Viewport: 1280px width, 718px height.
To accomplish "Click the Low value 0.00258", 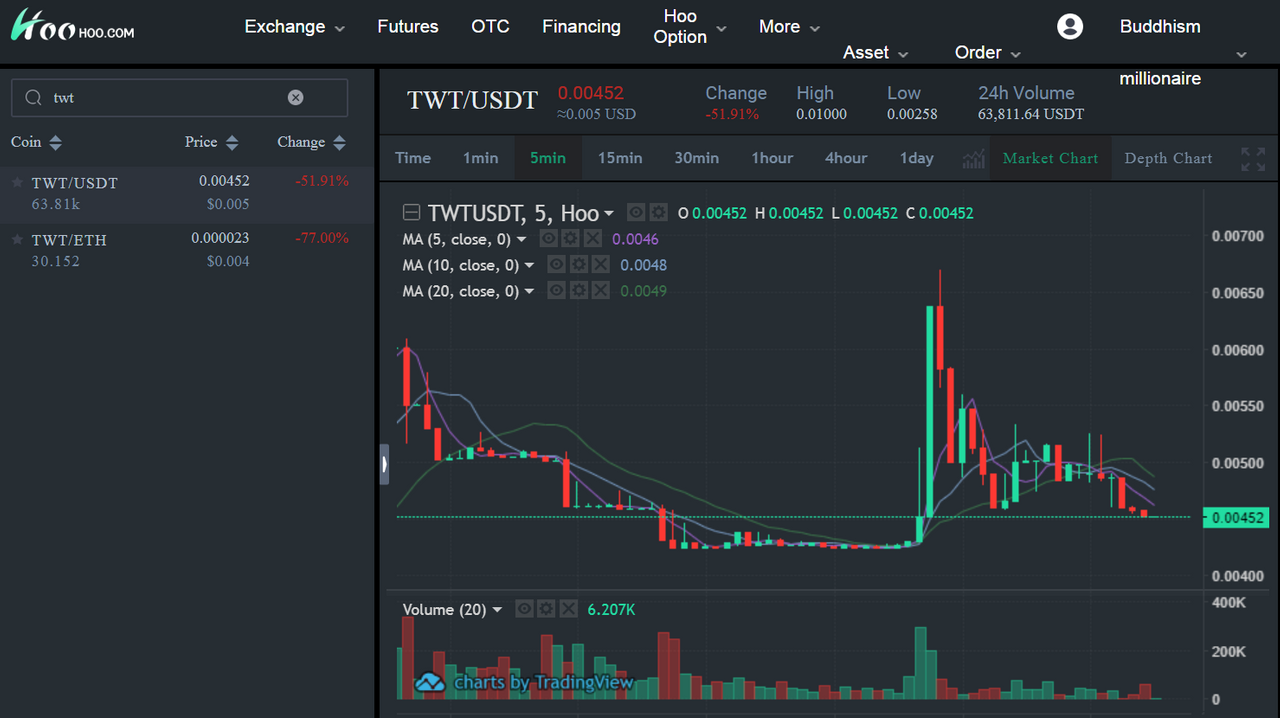I will [912, 114].
